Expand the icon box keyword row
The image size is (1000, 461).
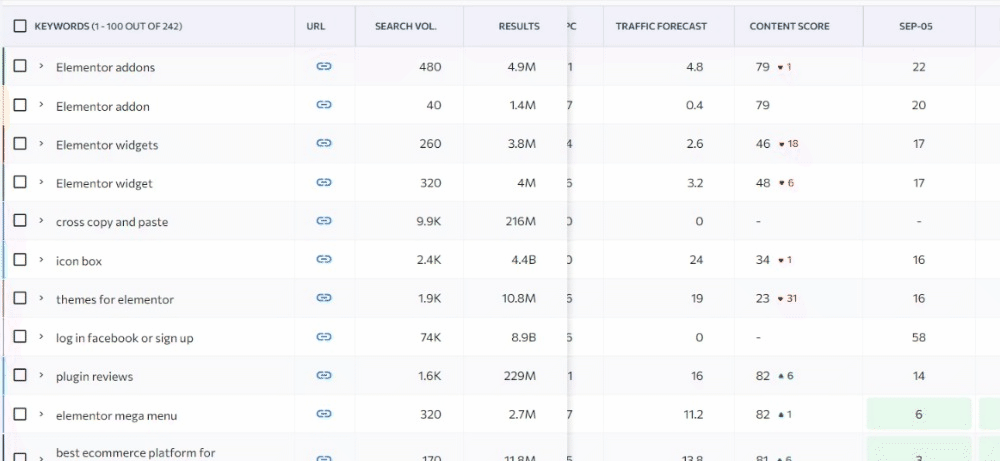41,260
